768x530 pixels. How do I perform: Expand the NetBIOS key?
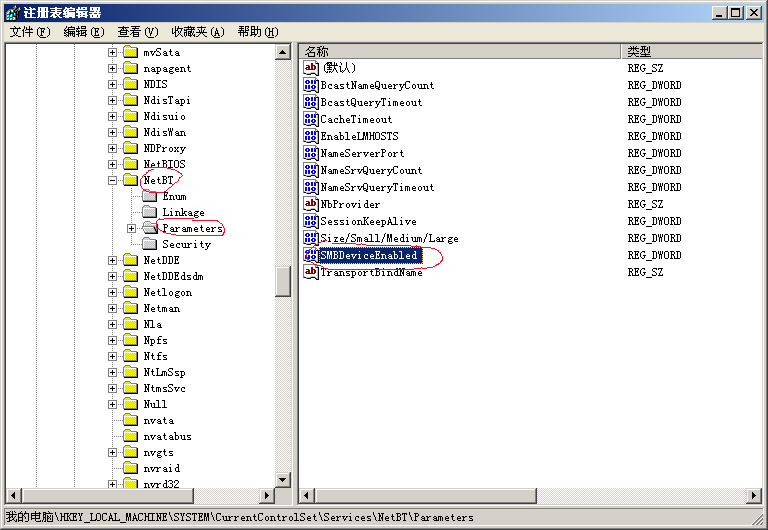pyautogui.click(x=113, y=164)
